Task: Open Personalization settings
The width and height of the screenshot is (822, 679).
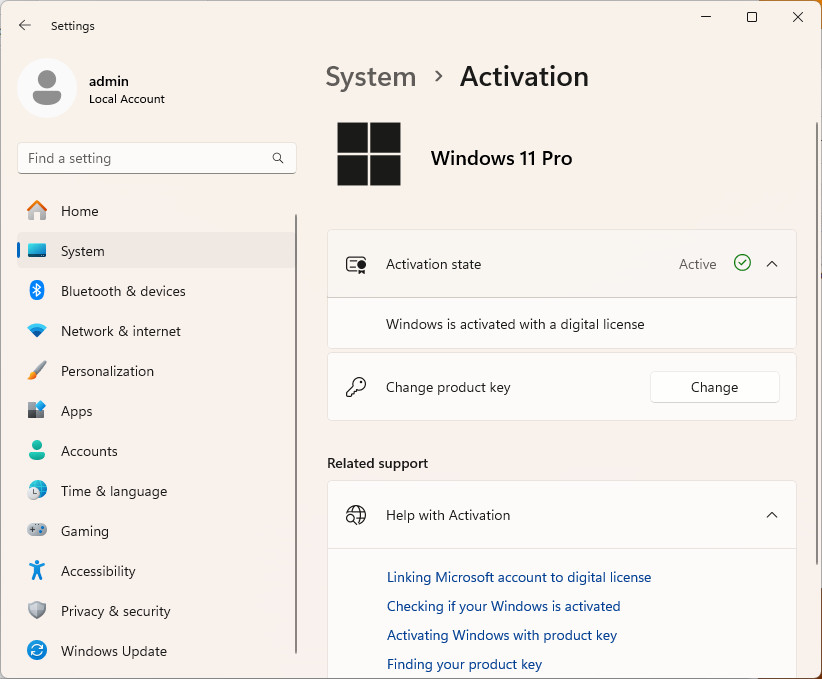Action: (x=156, y=371)
